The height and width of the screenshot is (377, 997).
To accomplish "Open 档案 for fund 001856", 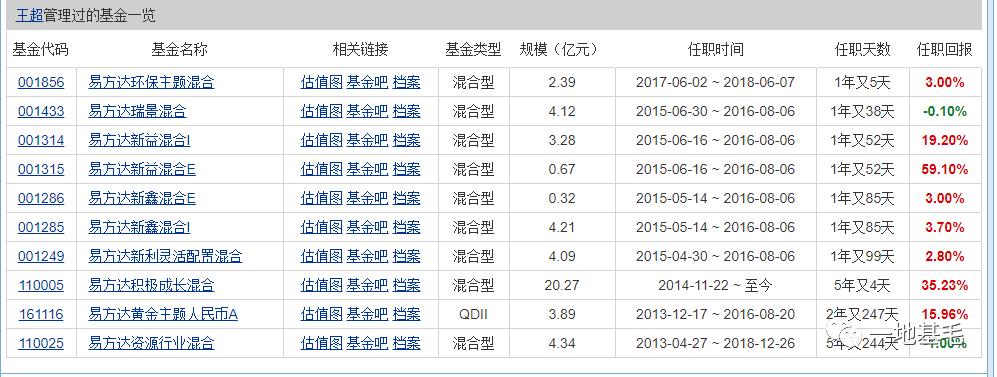I will (x=406, y=83).
